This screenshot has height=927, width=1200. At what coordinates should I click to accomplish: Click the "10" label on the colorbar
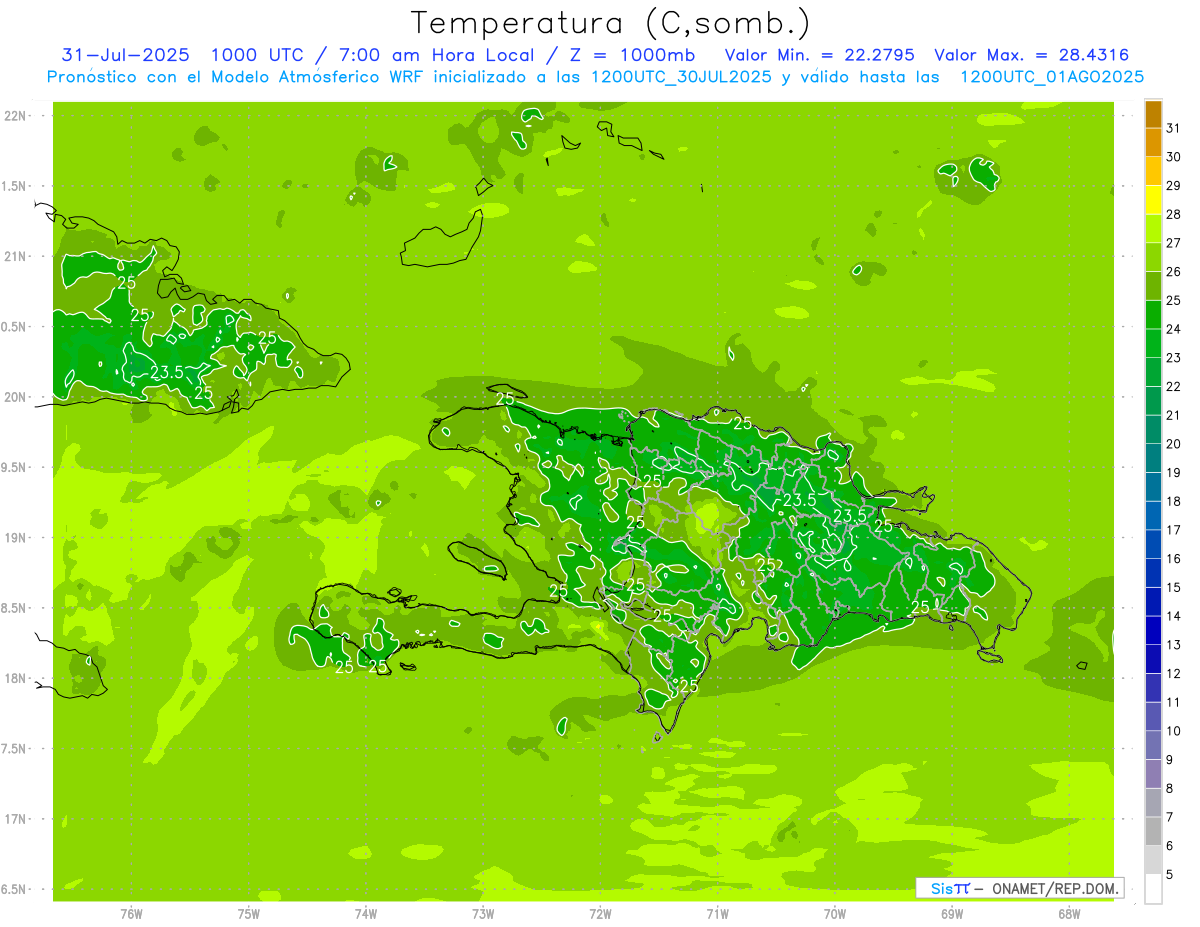coord(1174,731)
